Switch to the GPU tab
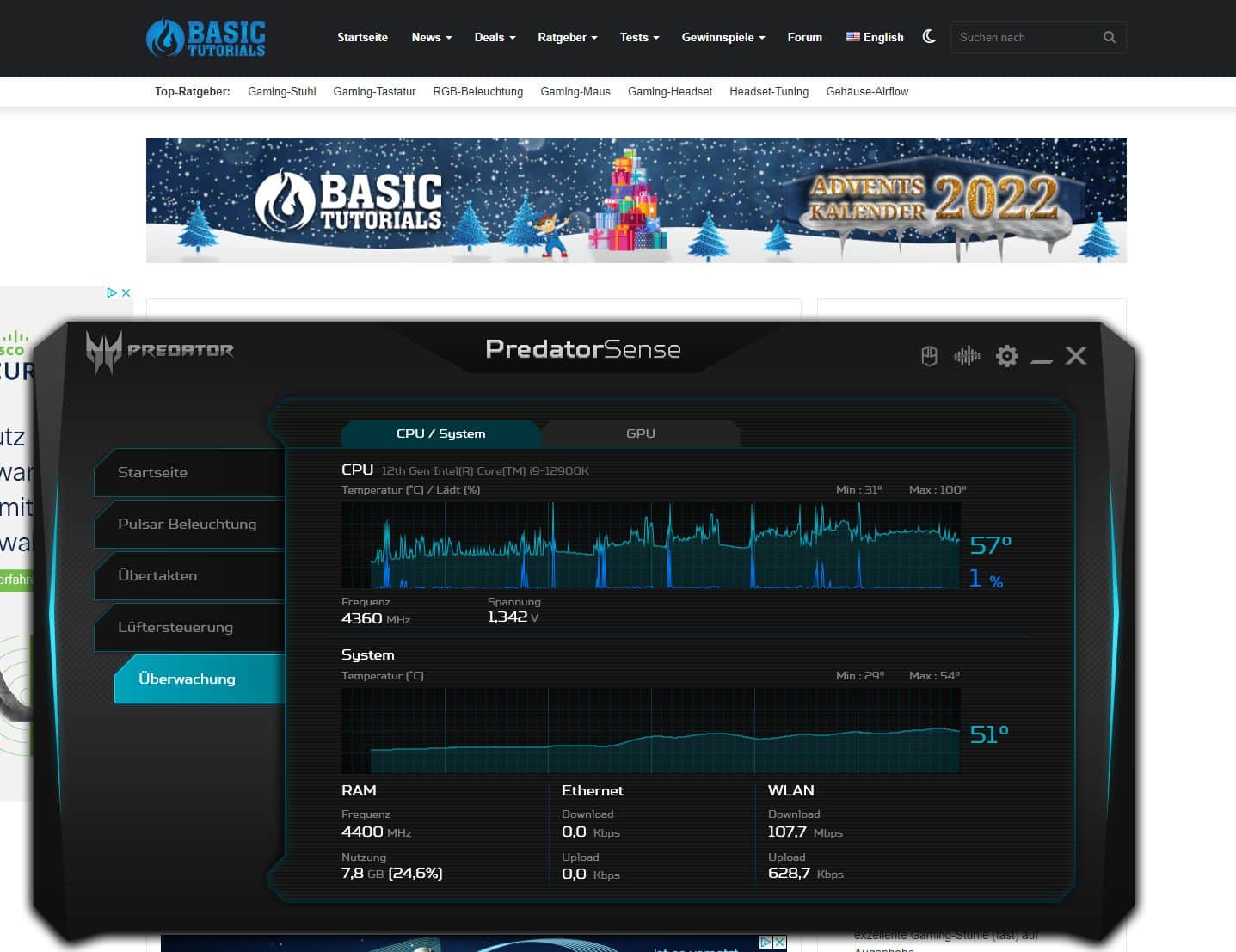 (640, 433)
